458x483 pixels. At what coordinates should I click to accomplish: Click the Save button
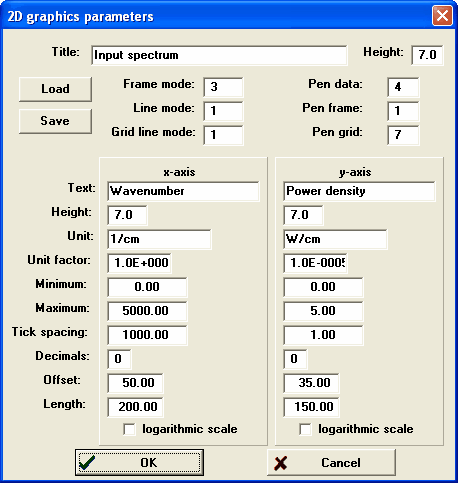coord(55,121)
